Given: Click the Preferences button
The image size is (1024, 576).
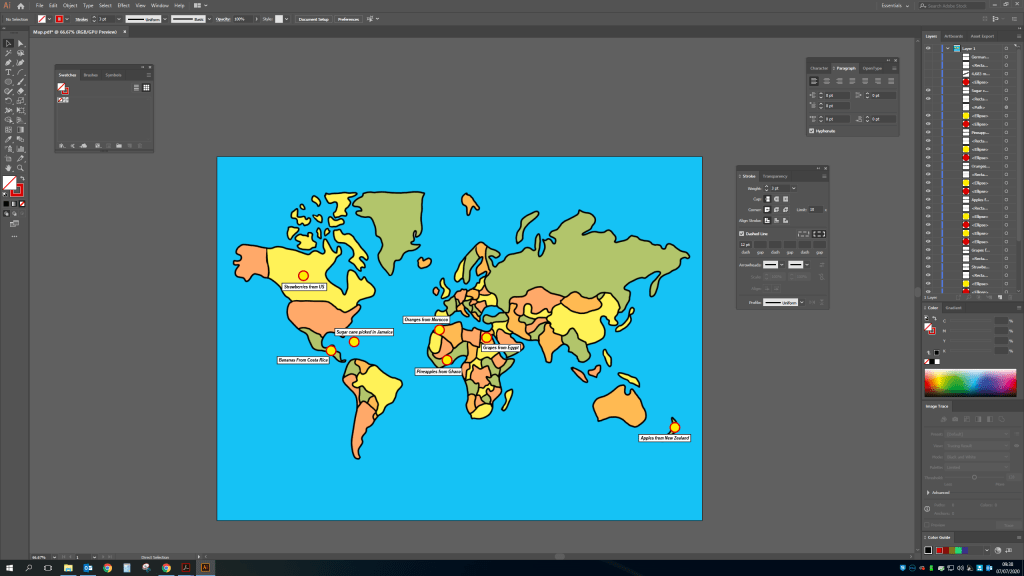Looking at the screenshot, I should tap(348, 19).
